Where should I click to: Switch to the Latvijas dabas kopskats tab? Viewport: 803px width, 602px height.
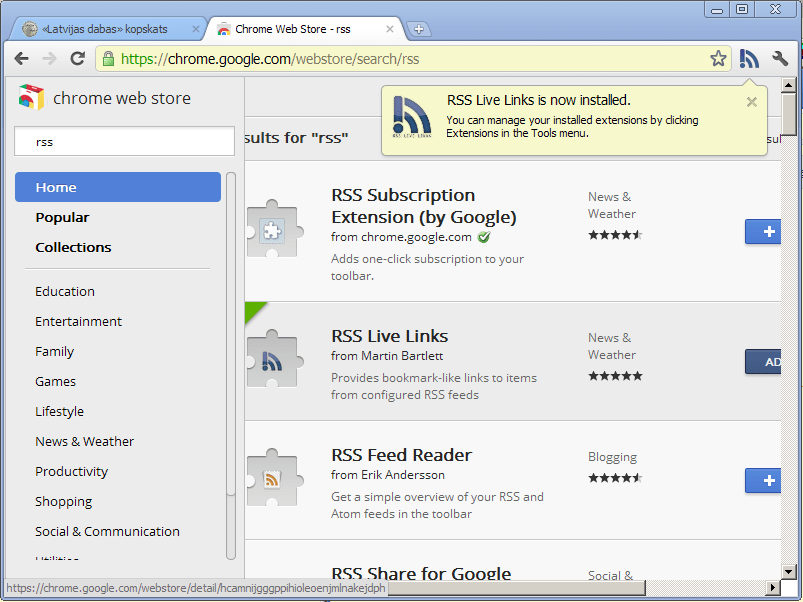[105, 29]
